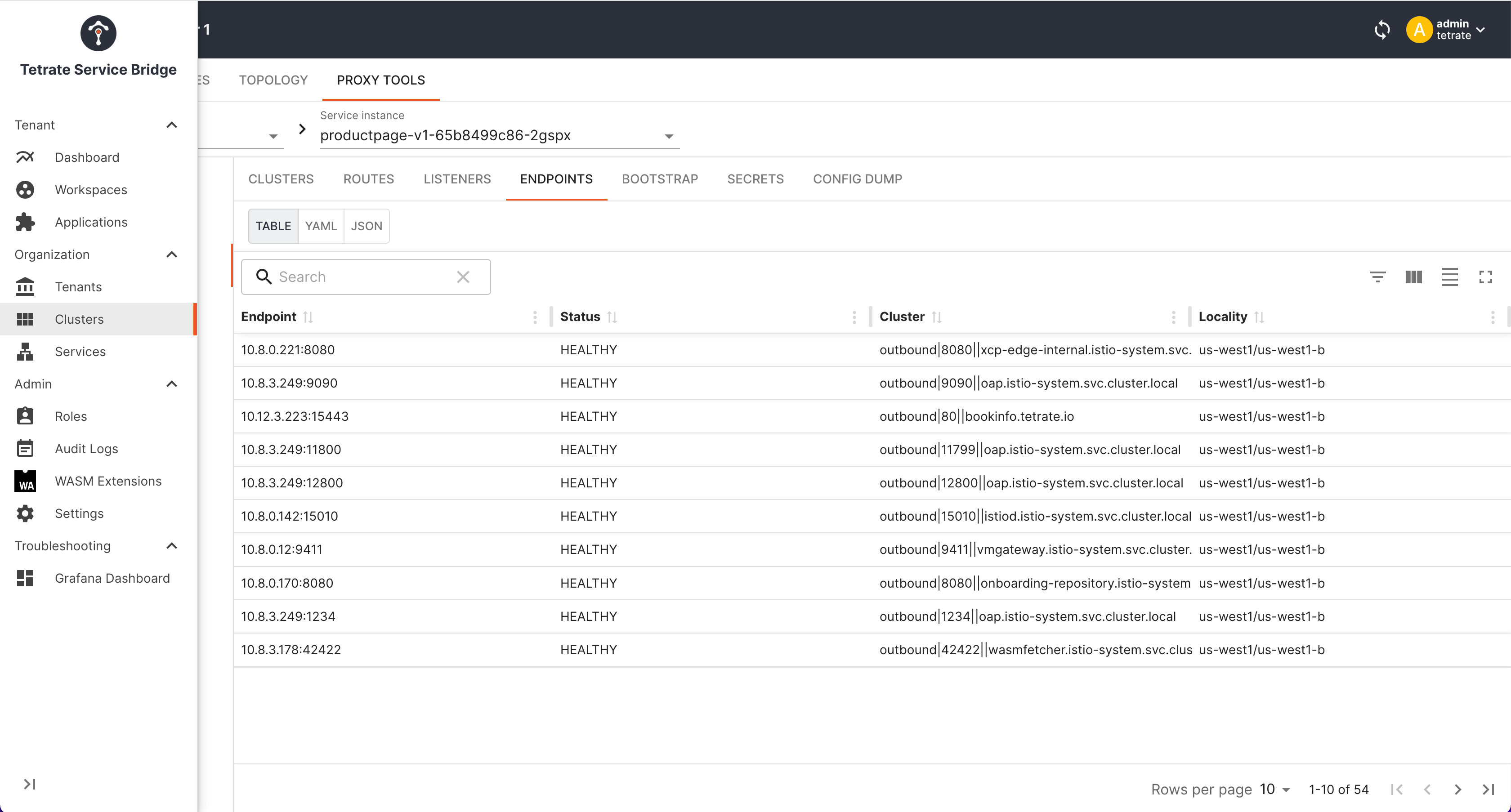Click endpoint 10.8.3.178:42422 cell
The image size is (1511, 812).
(291, 650)
